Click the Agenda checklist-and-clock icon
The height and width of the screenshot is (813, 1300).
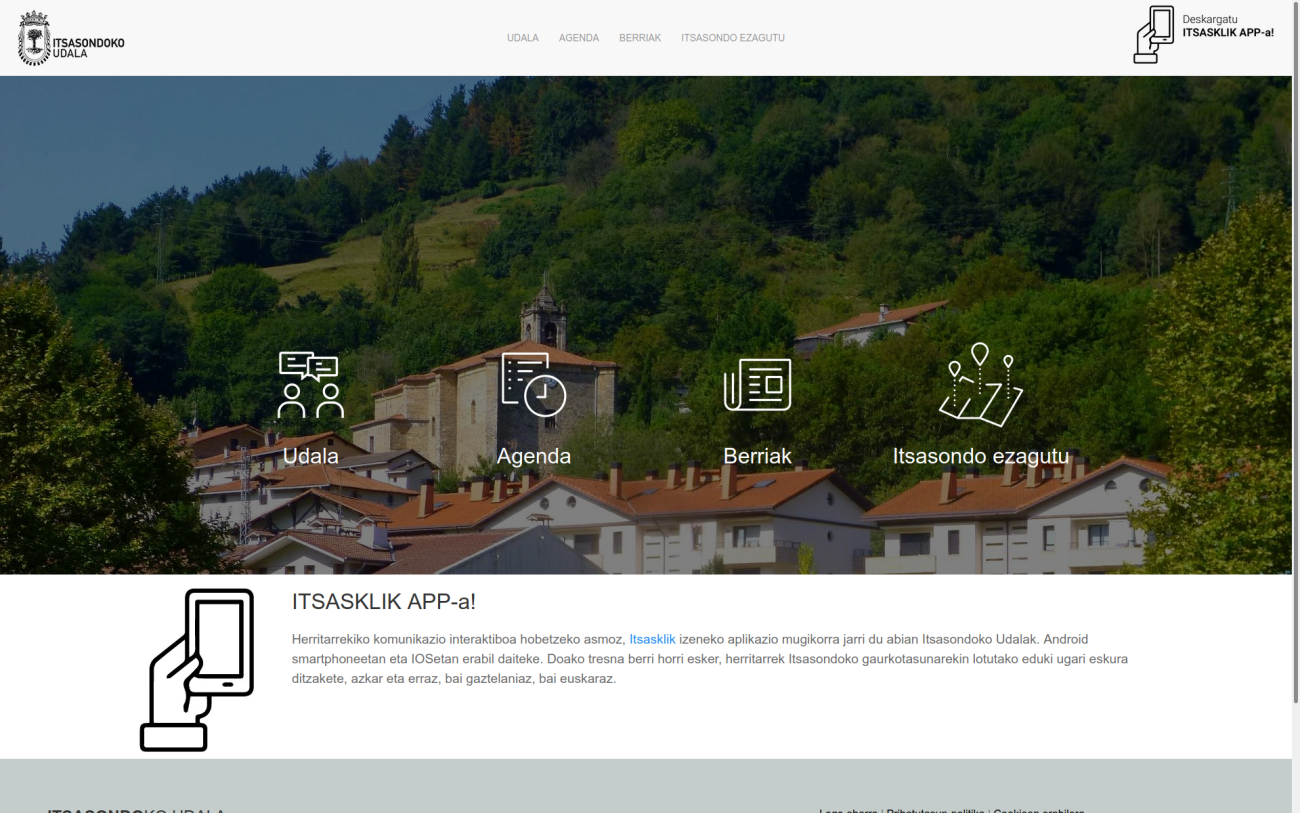(533, 384)
